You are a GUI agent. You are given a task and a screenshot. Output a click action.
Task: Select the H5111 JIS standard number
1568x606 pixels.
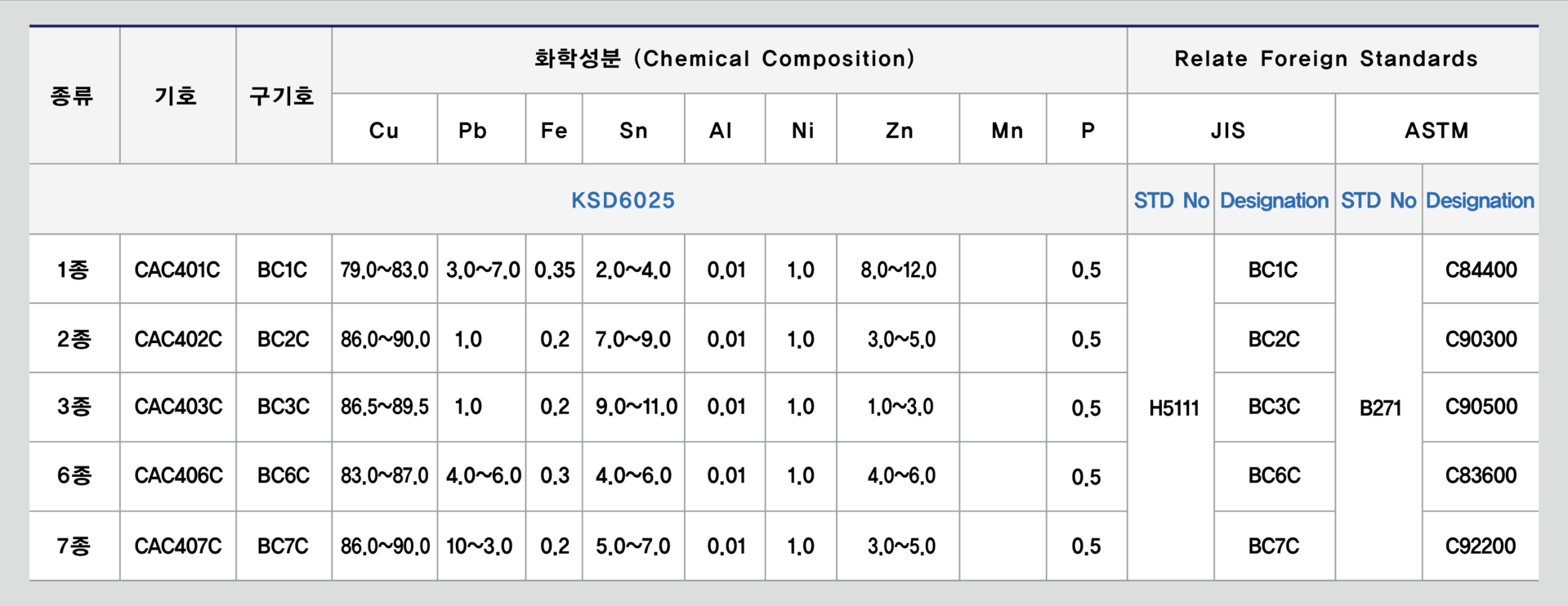(1173, 408)
